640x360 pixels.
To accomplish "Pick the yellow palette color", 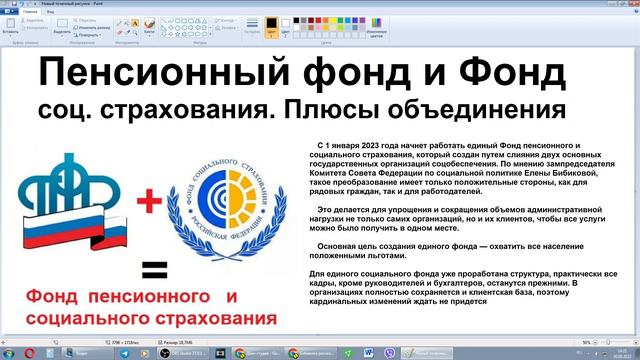I will pos(333,20).
